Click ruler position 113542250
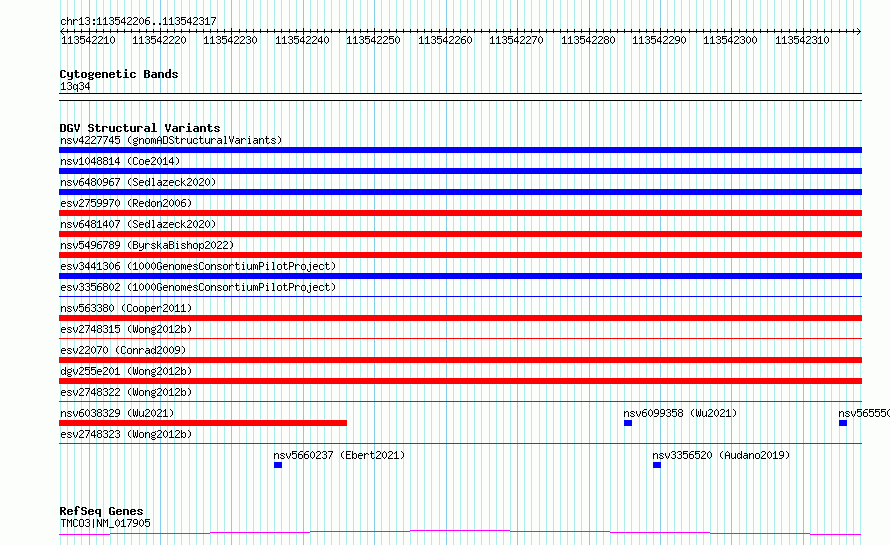This screenshot has height=545, width=890. pyautogui.click(x=373, y=40)
